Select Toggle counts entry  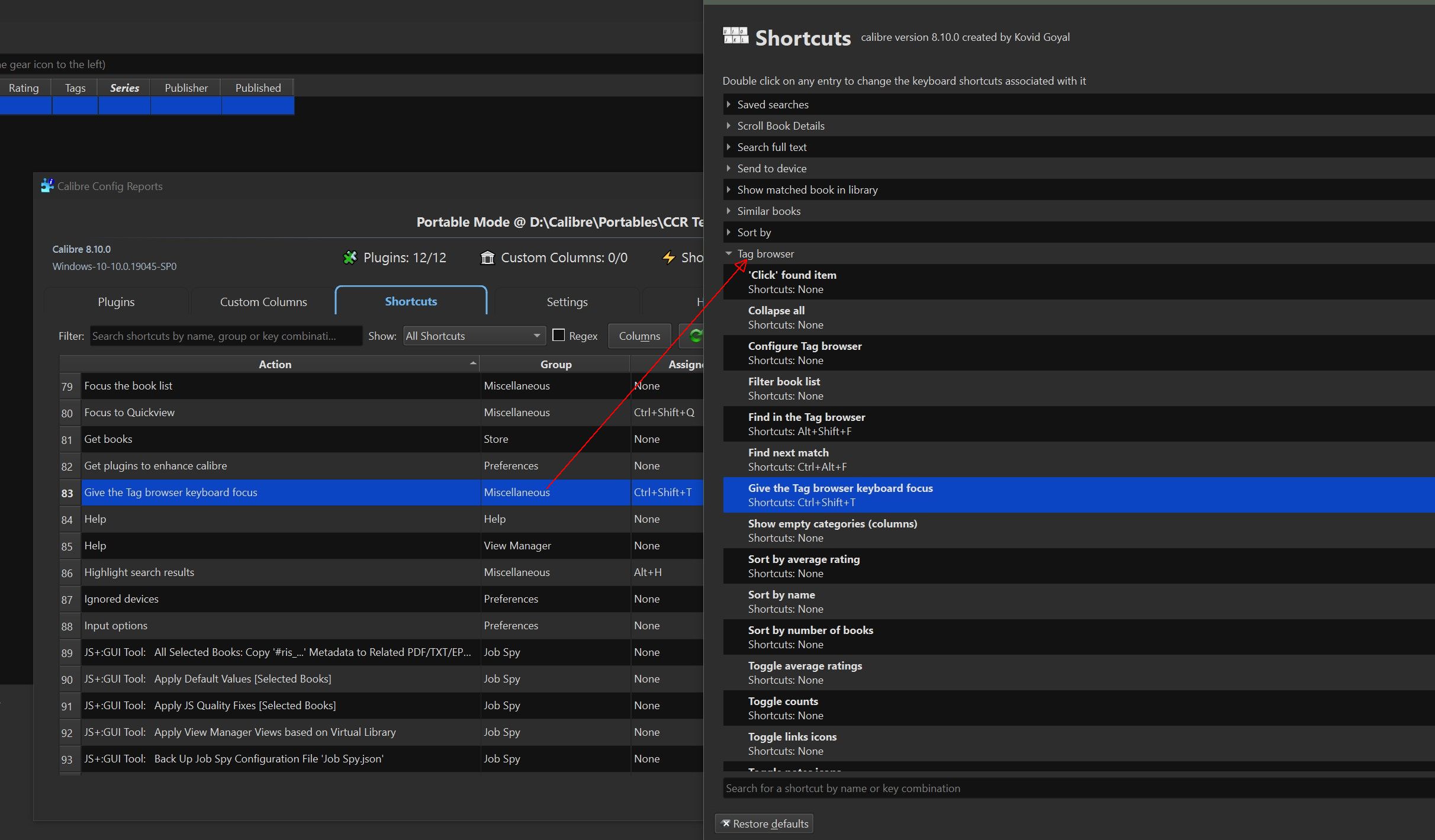click(1079, 708)
